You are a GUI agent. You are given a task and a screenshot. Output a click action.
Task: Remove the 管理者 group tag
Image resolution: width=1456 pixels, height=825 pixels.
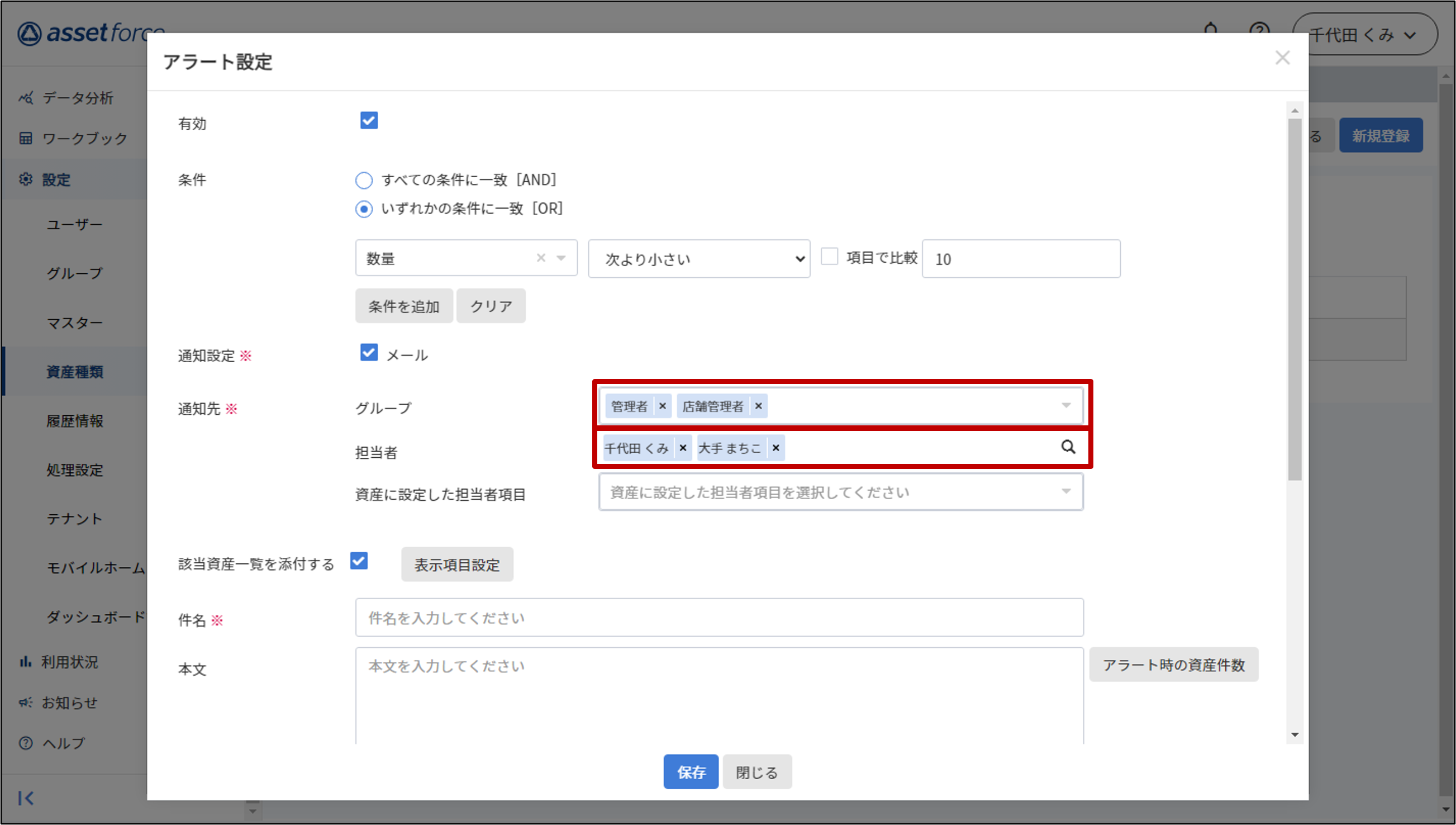click(662, 406)
